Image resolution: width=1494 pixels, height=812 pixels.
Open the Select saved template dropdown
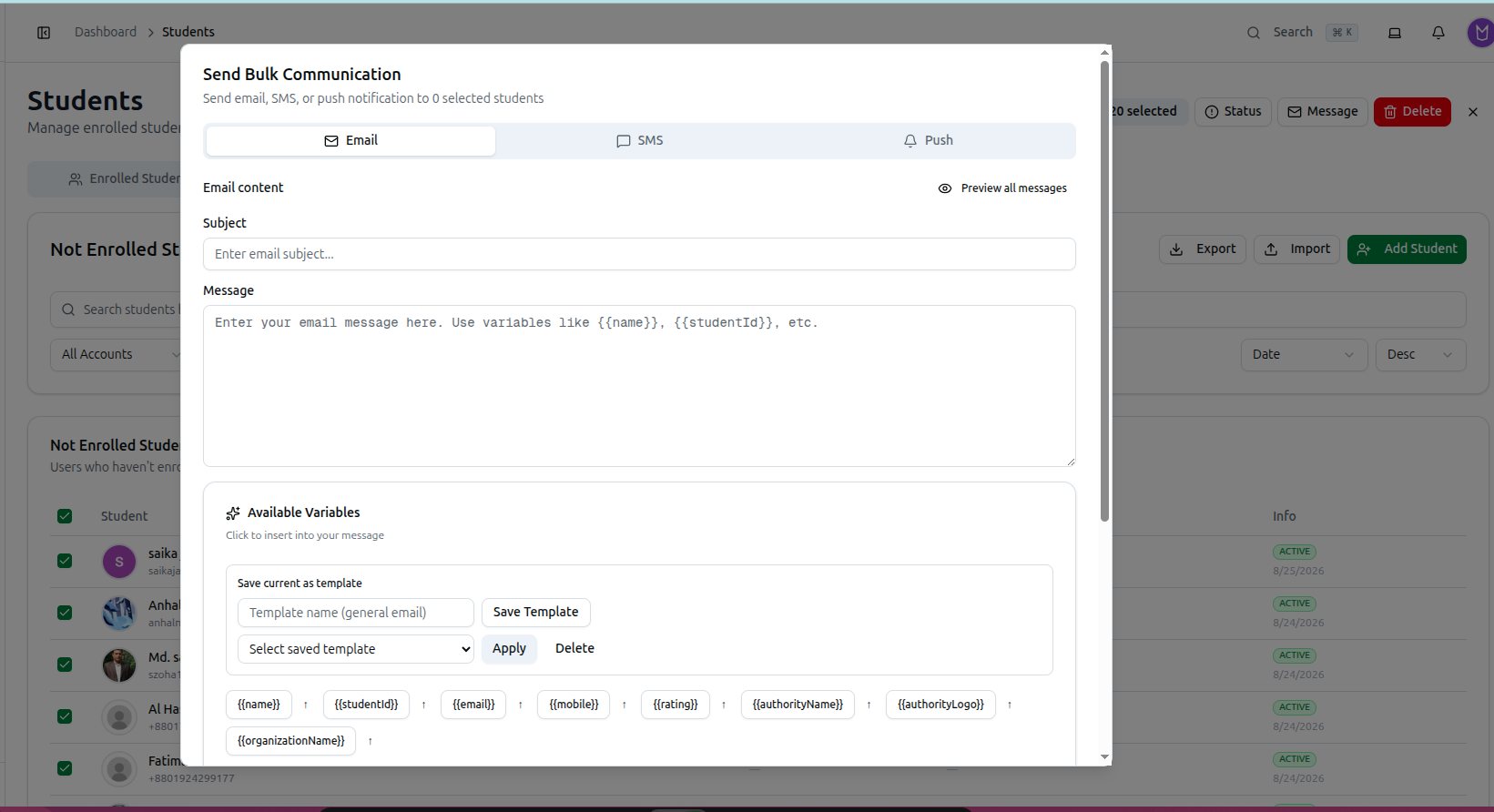356,649
